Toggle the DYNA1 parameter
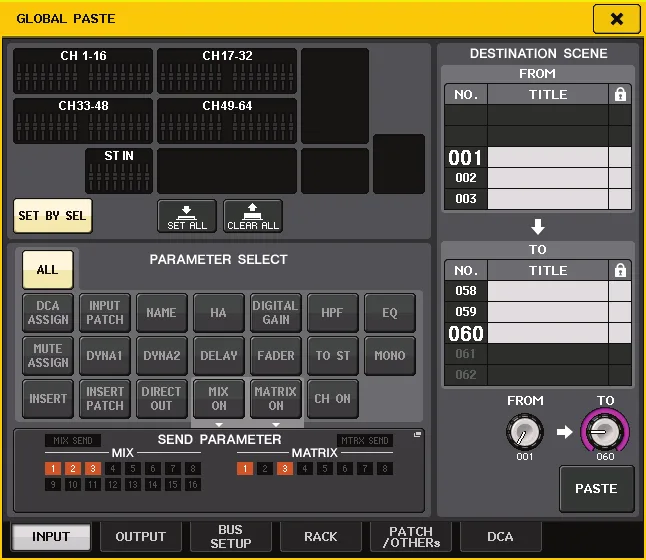Screen dimensions: 646x560 point(105,356)
